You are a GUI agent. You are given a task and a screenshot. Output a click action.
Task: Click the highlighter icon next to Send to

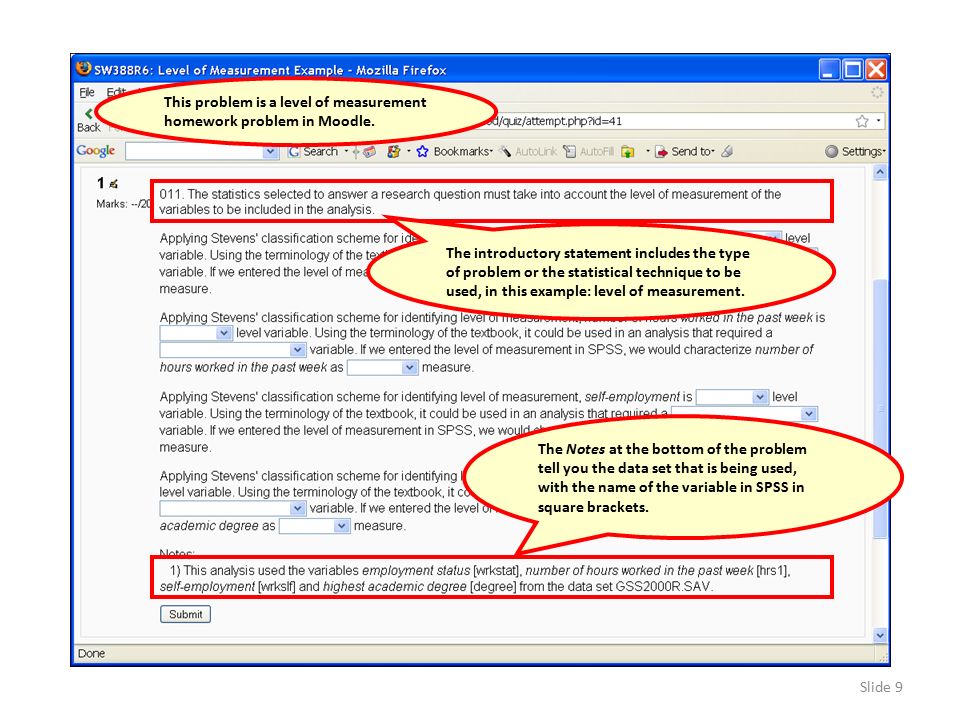pos(727,151)
